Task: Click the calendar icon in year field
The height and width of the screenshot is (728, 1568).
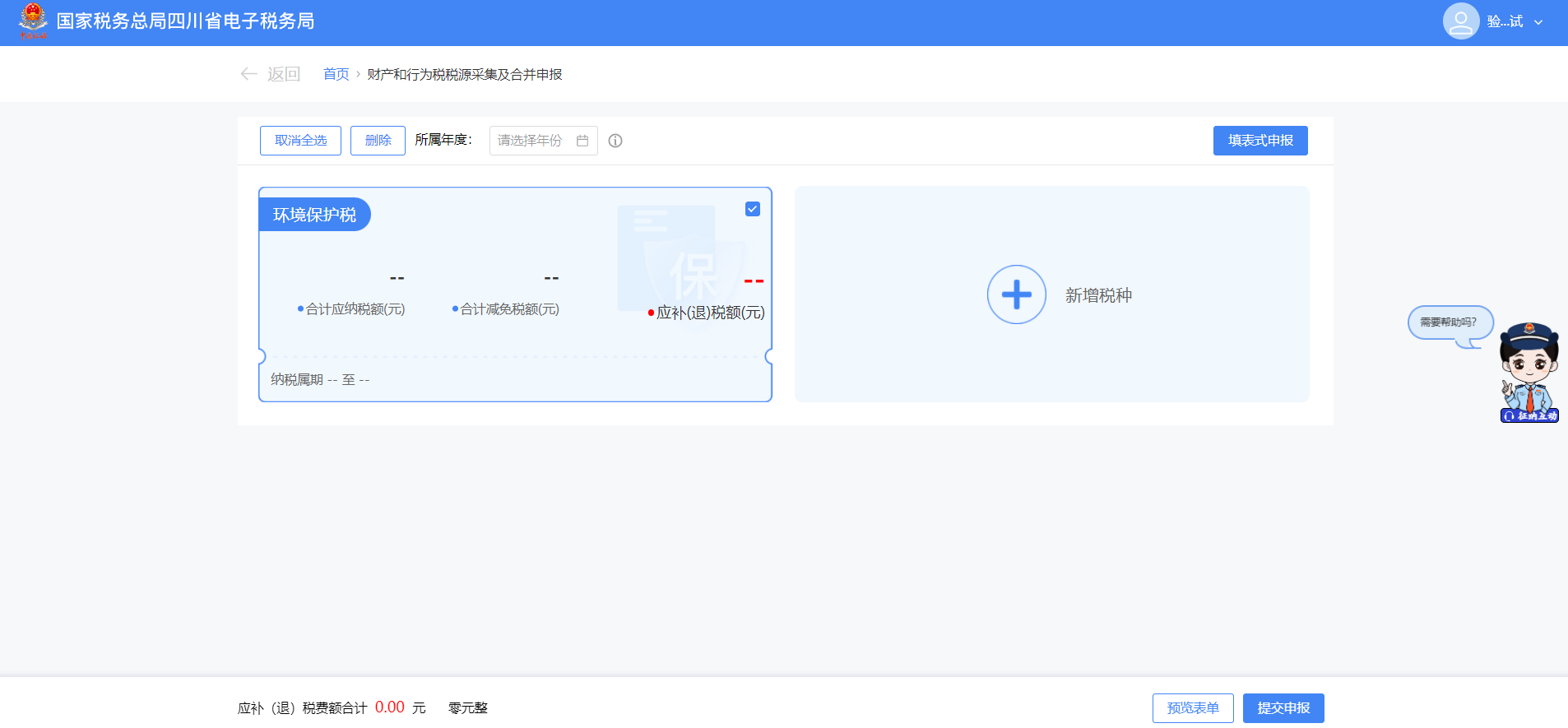Action: click(582, 141)
